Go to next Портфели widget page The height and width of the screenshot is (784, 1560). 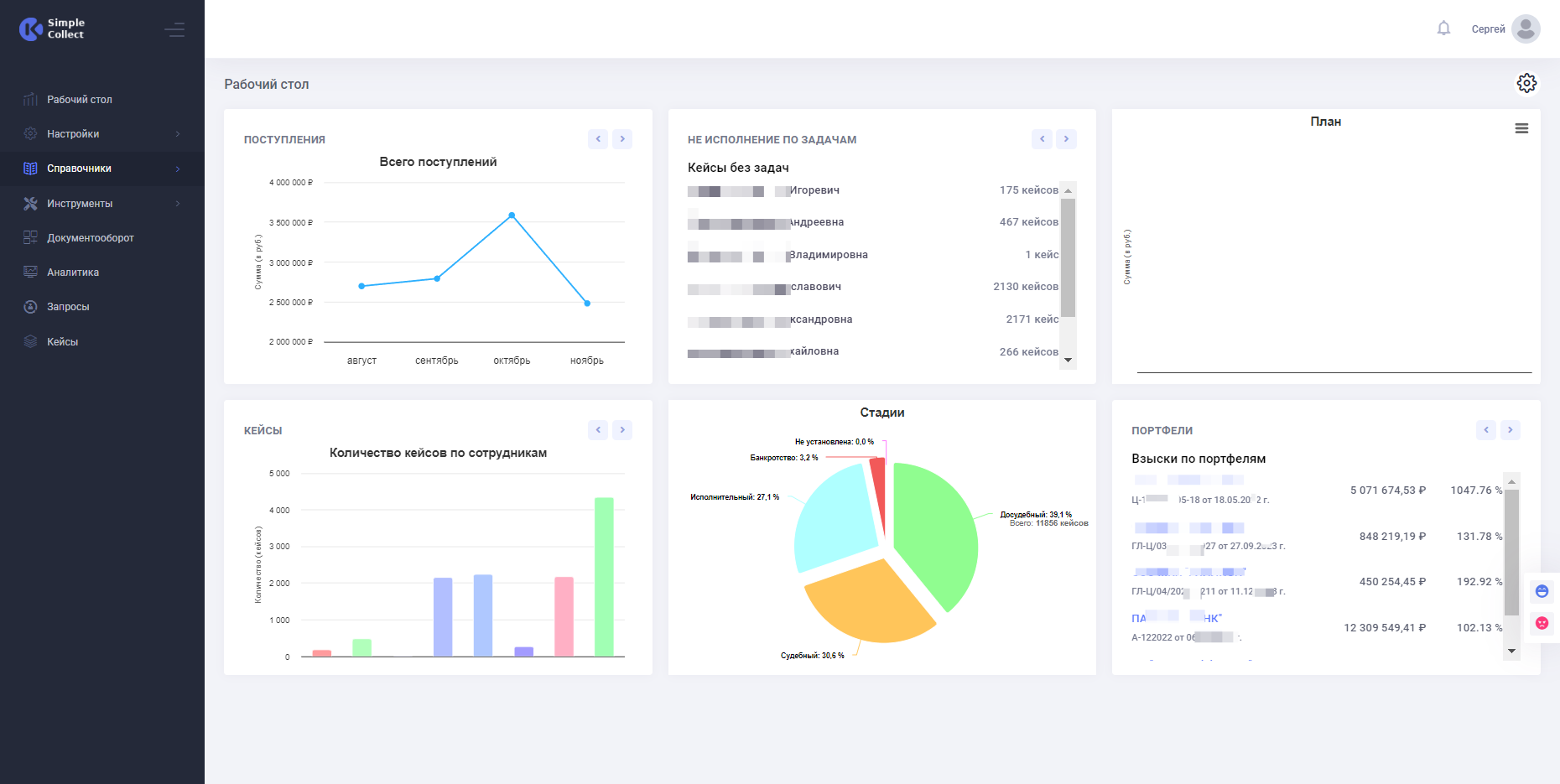1511,430
